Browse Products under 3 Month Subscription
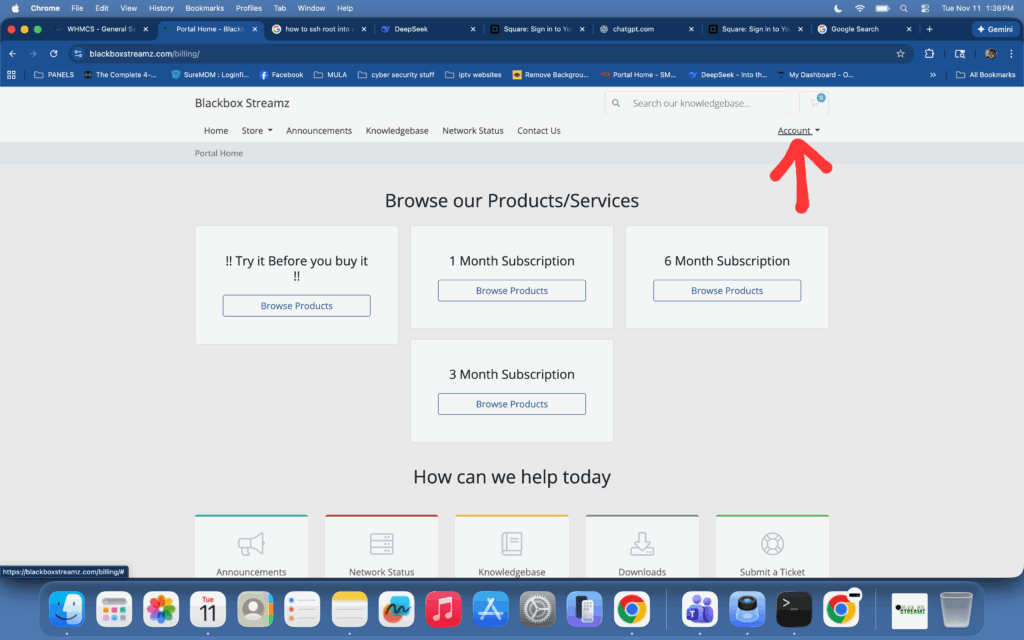The width and height of the screenshot is (1024, 640). (511, 404)
